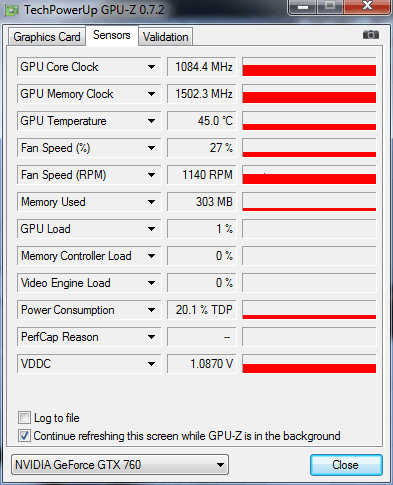
Task: Maximize the GPU-Z window
Action: [330, 7]
